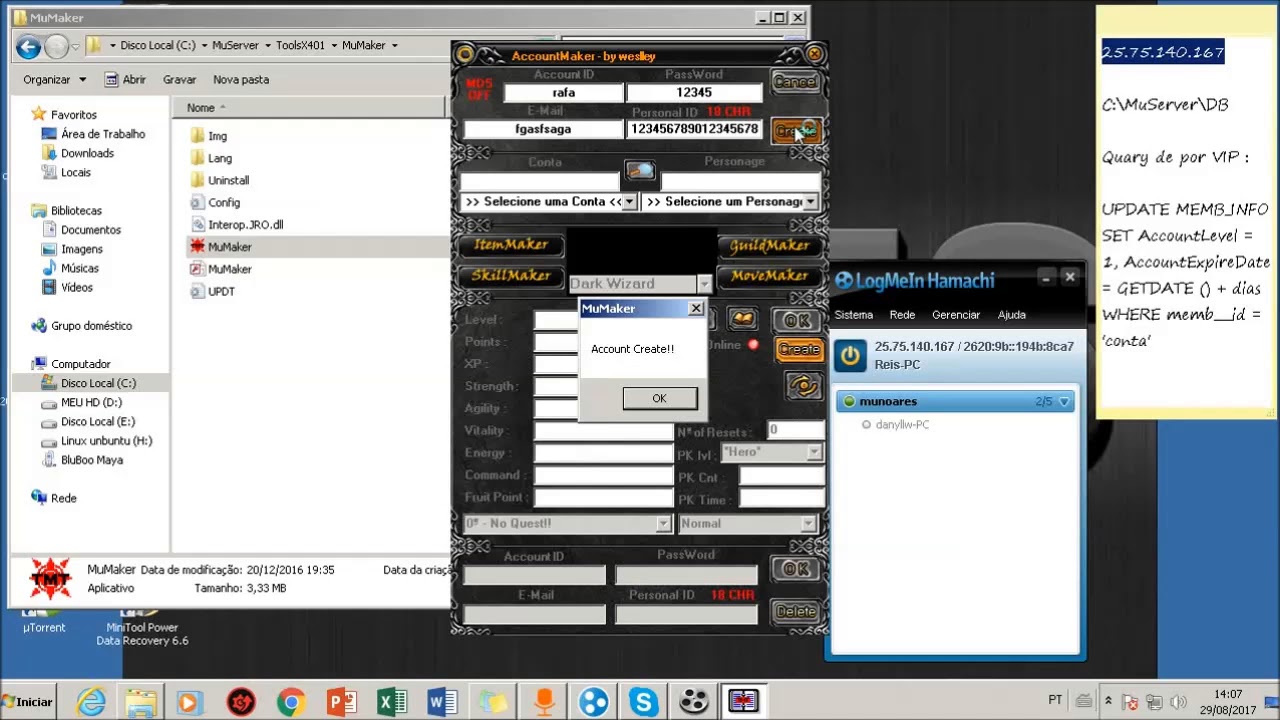Open the Organizar dropdown in Explorer

tap(55, 79)
